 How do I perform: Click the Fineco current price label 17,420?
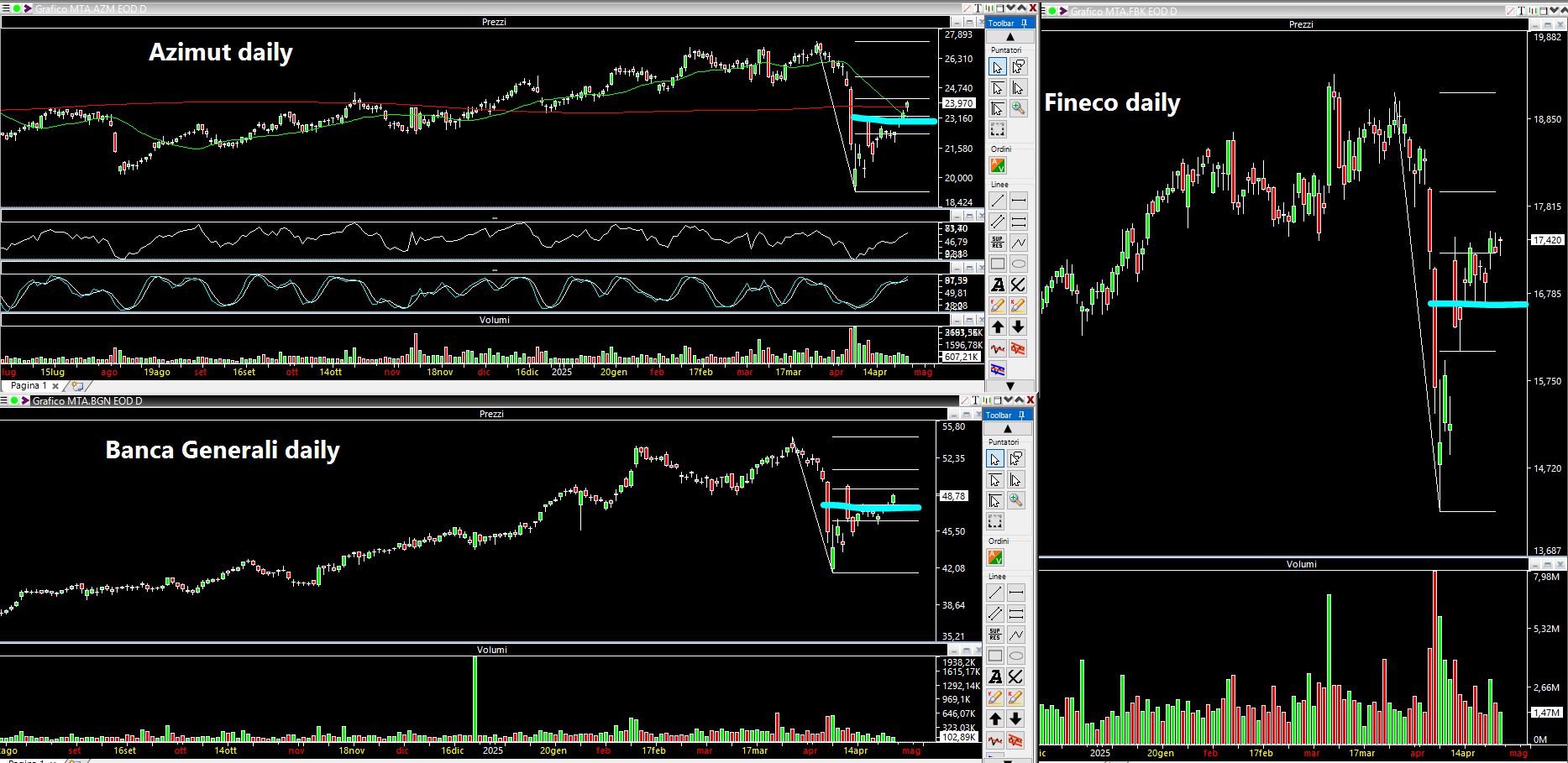pyautogui.click(x=1547, y=240)
